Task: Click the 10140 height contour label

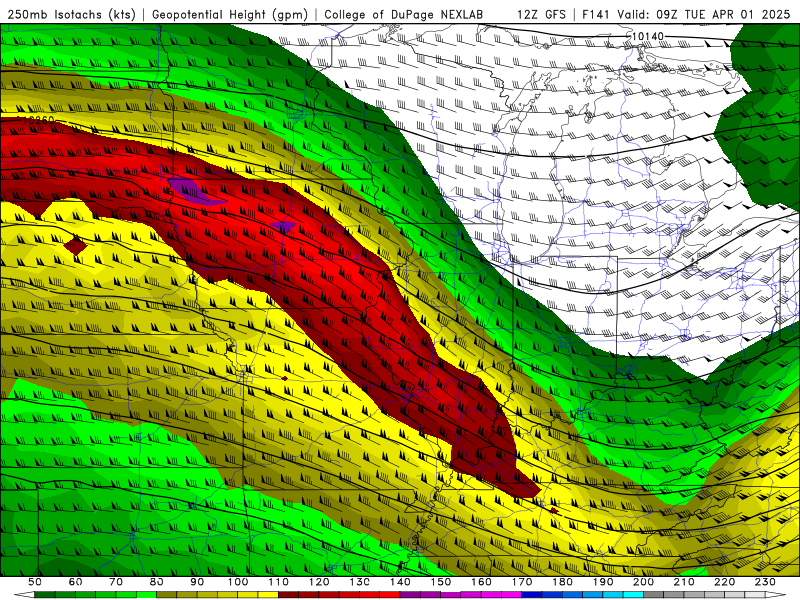Action: click(x=648, y=36)
